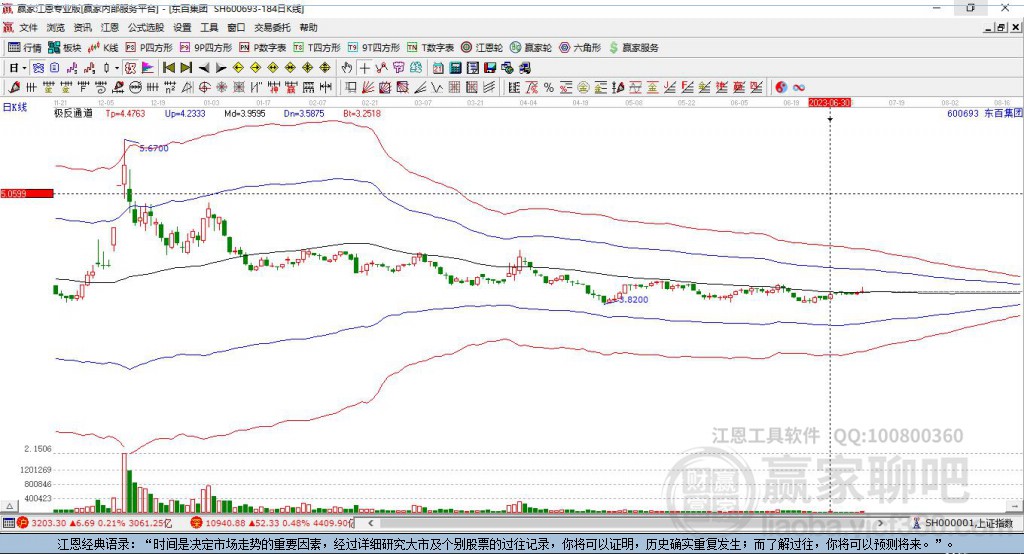1024x554 pixels.
Task: Open the T四方形 tool
Action: pos(317,48)
